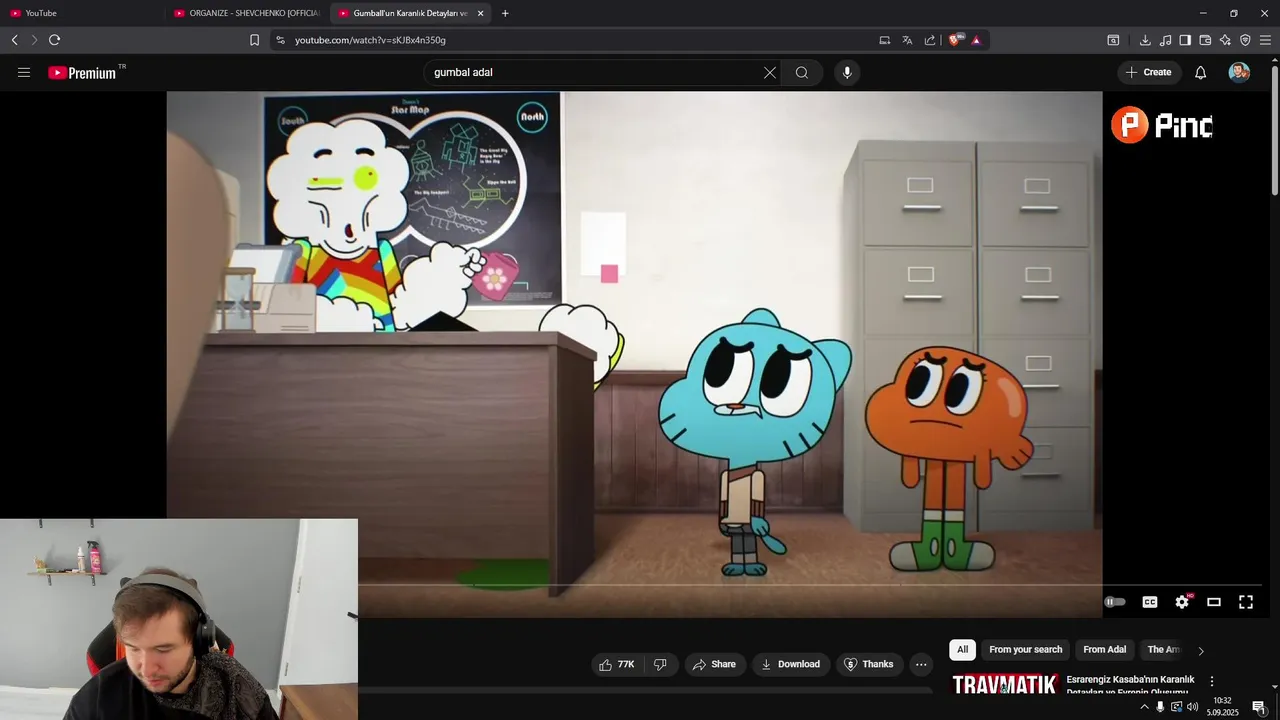View site information for youtube.com
Screen dimensions: 1280x720
pos(280,40)
